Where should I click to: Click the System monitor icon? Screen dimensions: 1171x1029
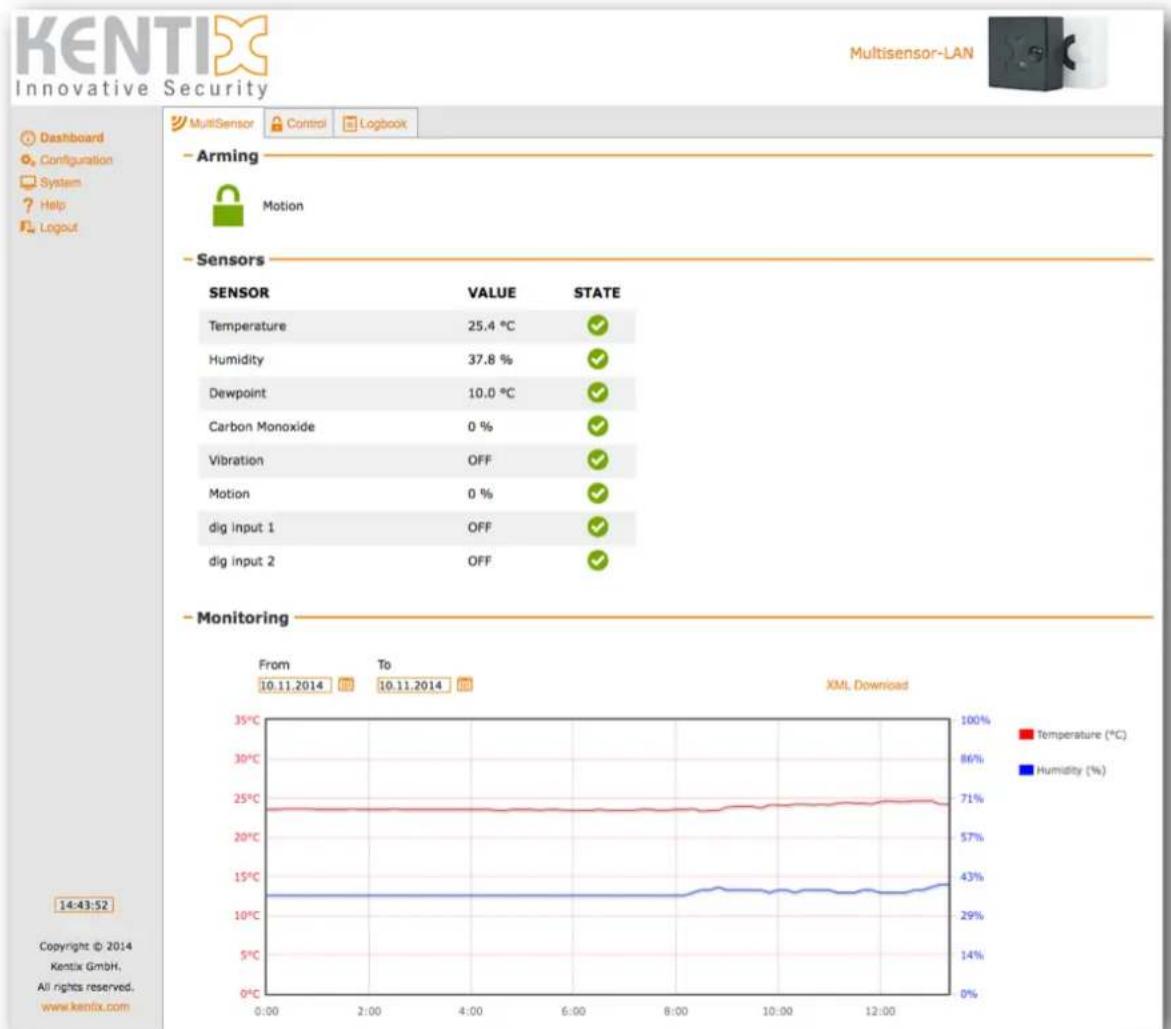[x=28, y=182]
